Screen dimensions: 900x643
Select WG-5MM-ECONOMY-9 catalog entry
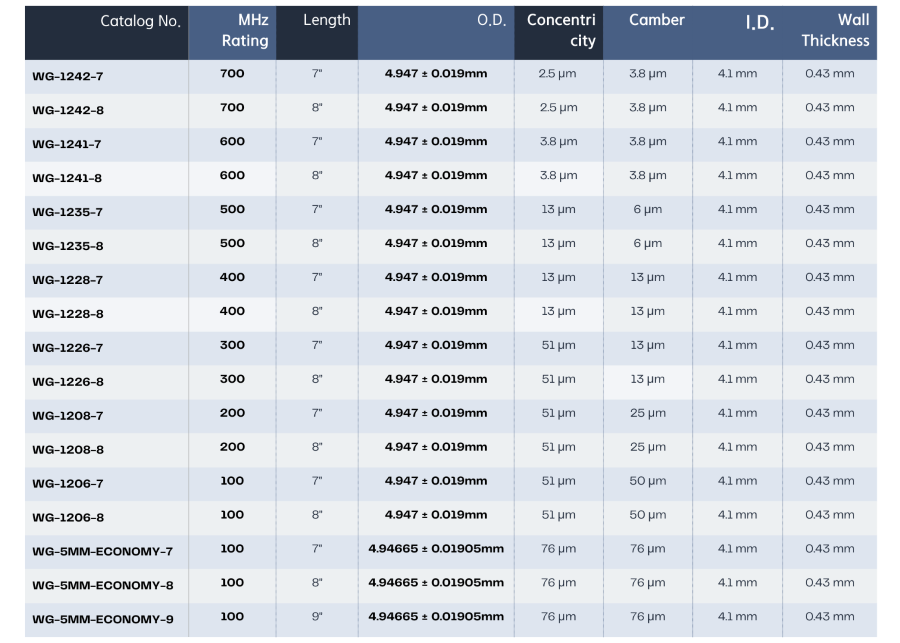coord(103,619)
